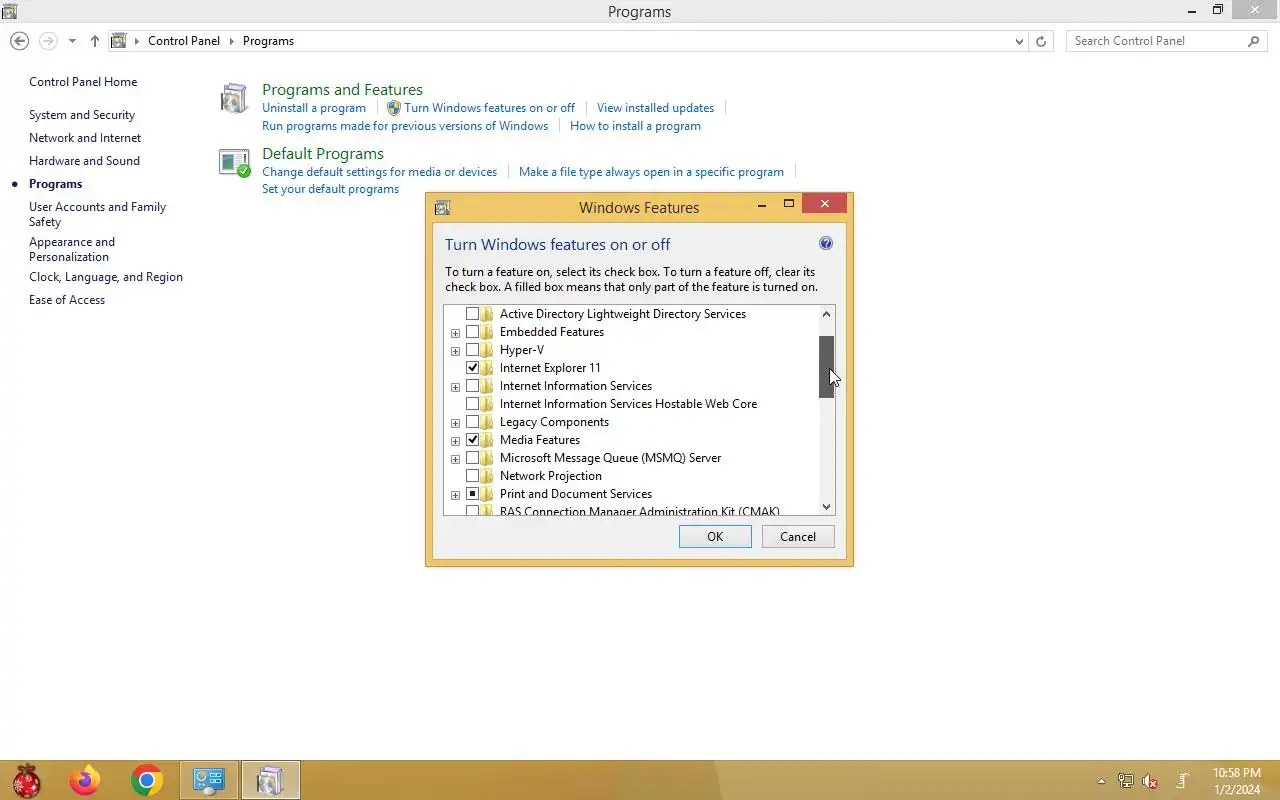Screen dimensions: 1280x800
Task: Toggle the Print and Document Services checkbox
Action: click(472, 494)
